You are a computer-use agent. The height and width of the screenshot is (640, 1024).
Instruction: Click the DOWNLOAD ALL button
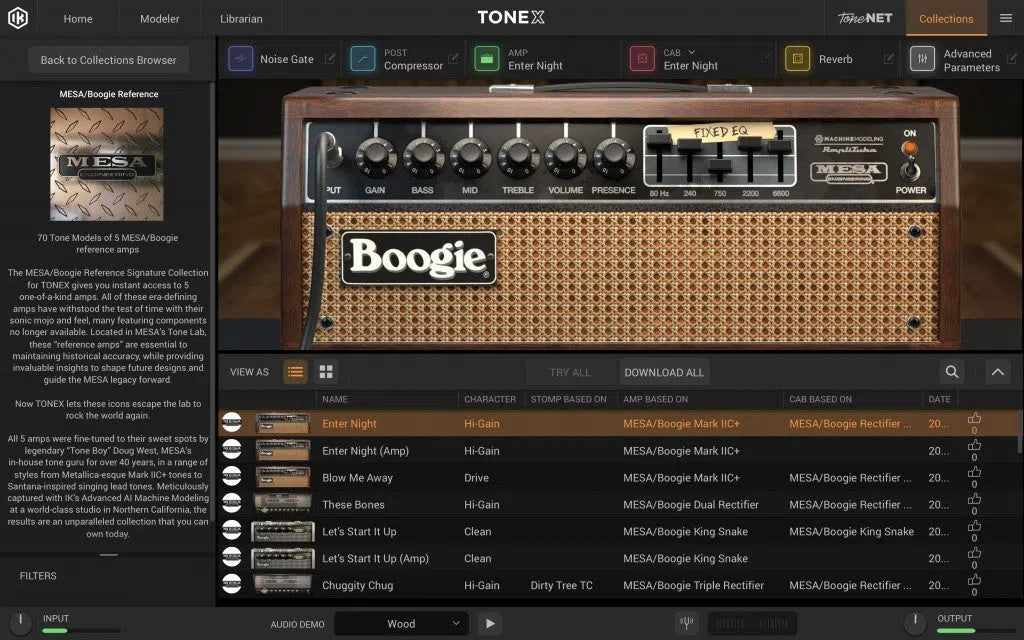tap(664, 371)
